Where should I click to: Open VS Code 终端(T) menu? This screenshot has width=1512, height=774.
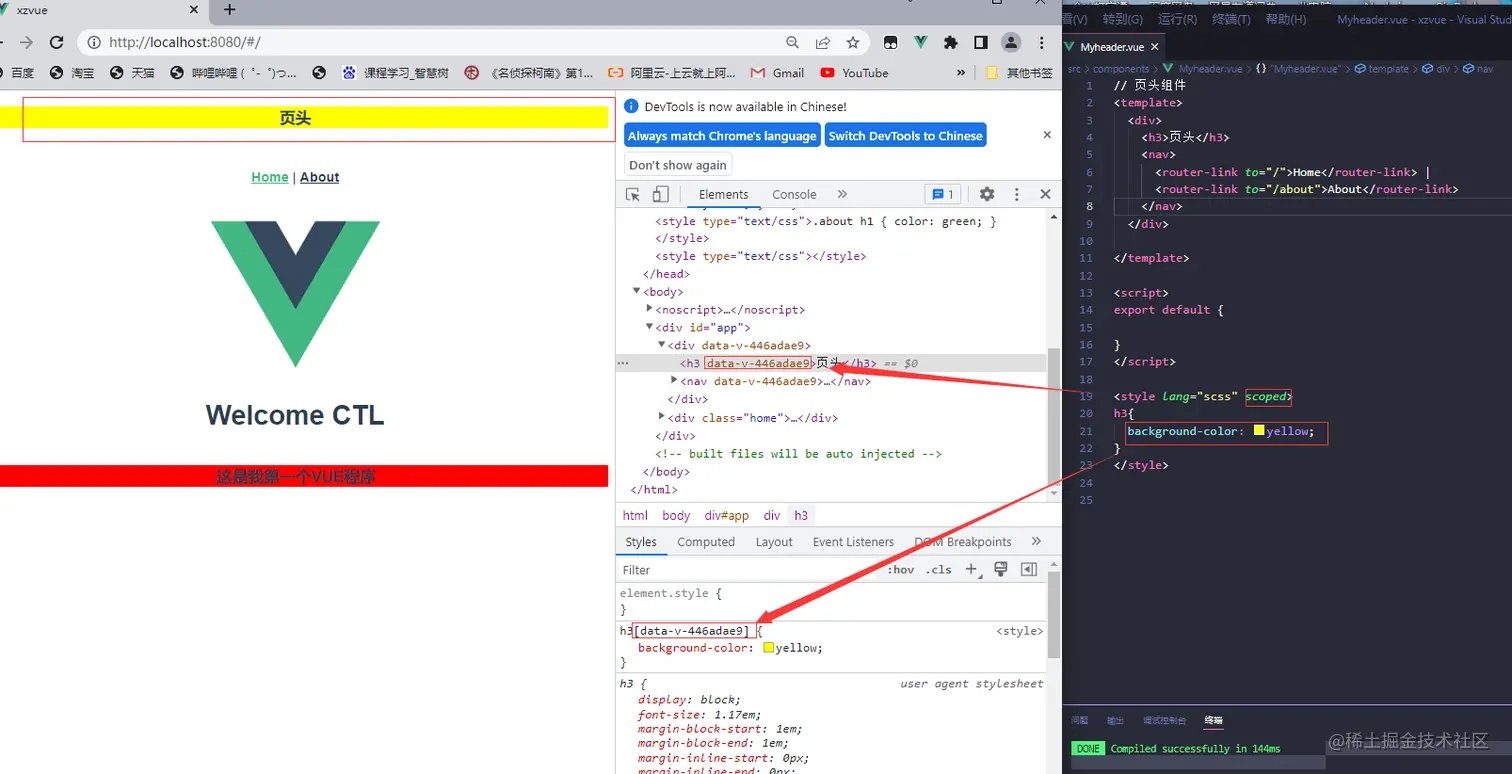click(1231, 19)
